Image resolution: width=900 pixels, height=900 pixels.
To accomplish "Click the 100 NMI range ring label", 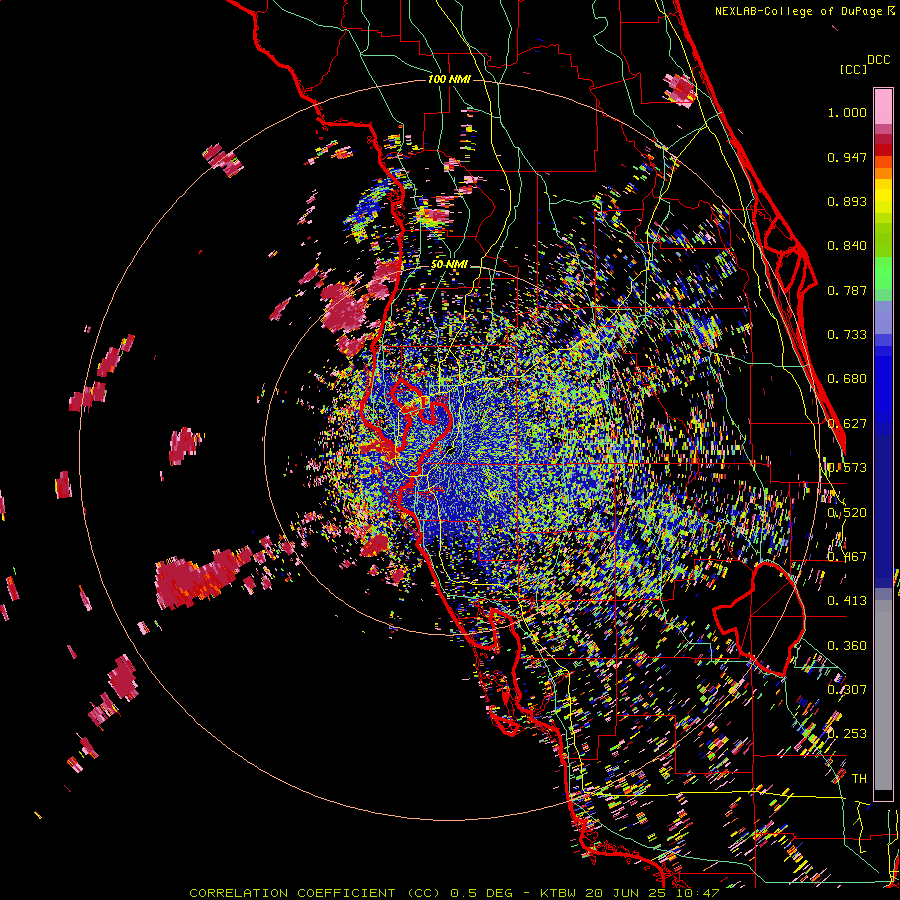I will pyautogui.click(x=449, y=79).
